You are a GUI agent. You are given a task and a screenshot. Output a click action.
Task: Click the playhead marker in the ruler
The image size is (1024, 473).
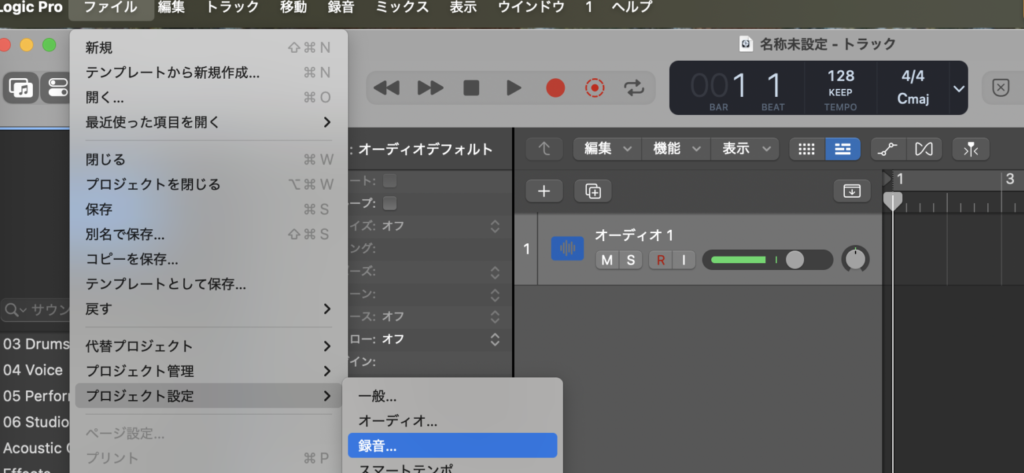tap(892, 201)
